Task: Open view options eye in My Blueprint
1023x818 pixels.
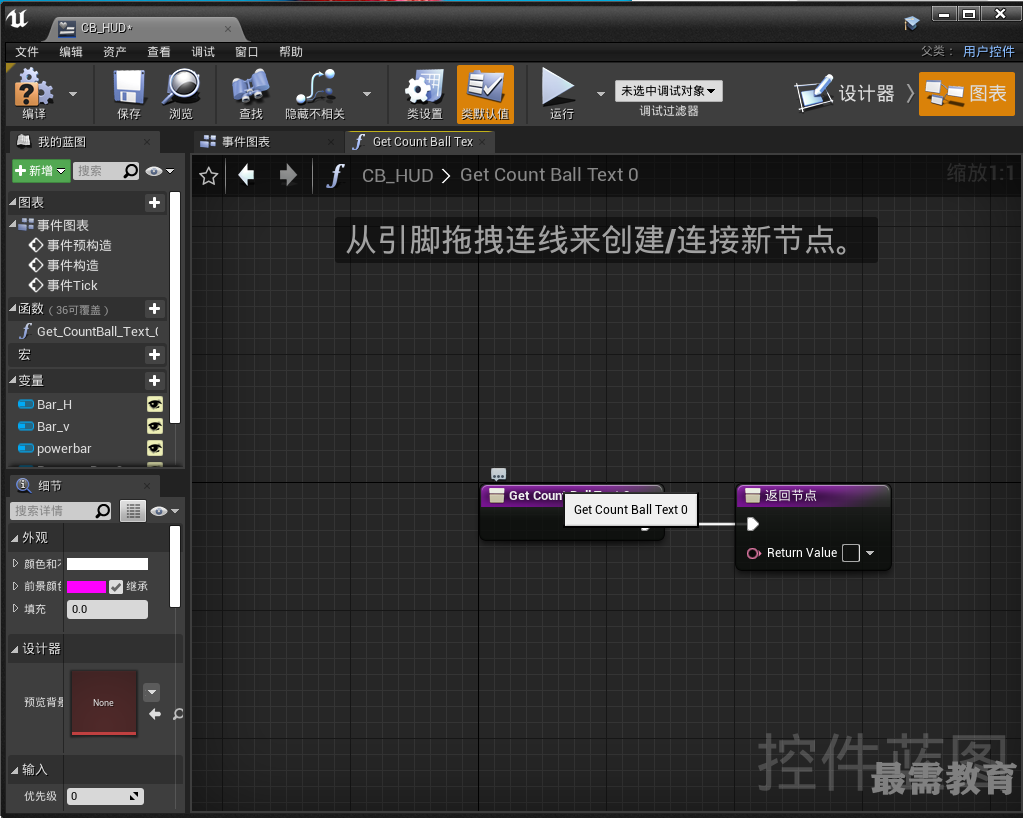Action: tap(160, 171)
